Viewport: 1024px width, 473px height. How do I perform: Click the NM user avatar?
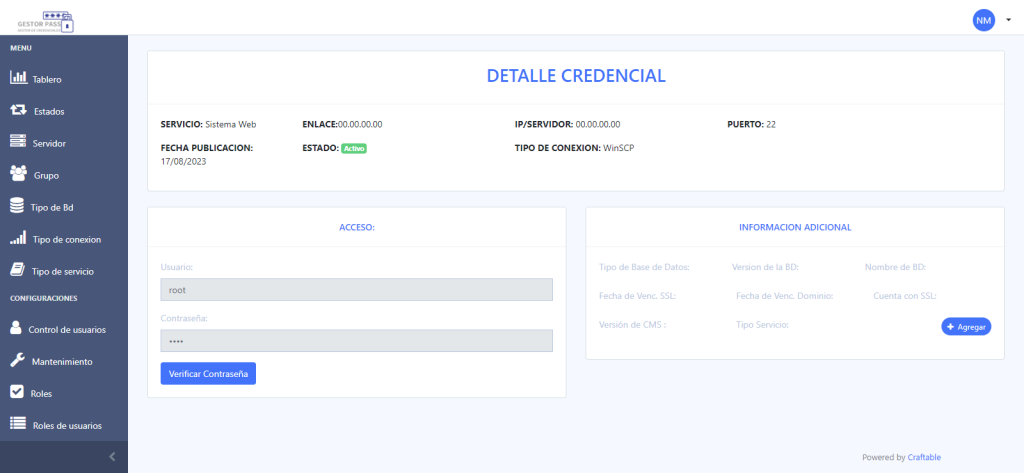(984, 19)
